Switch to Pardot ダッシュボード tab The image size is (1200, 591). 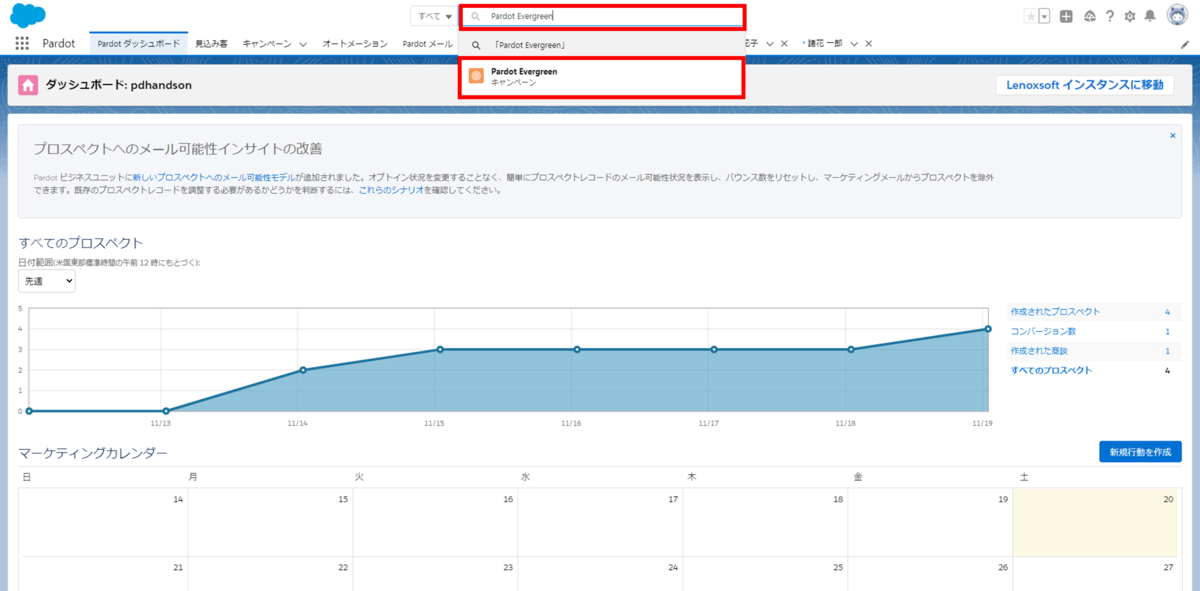click(x=139, y=44)
